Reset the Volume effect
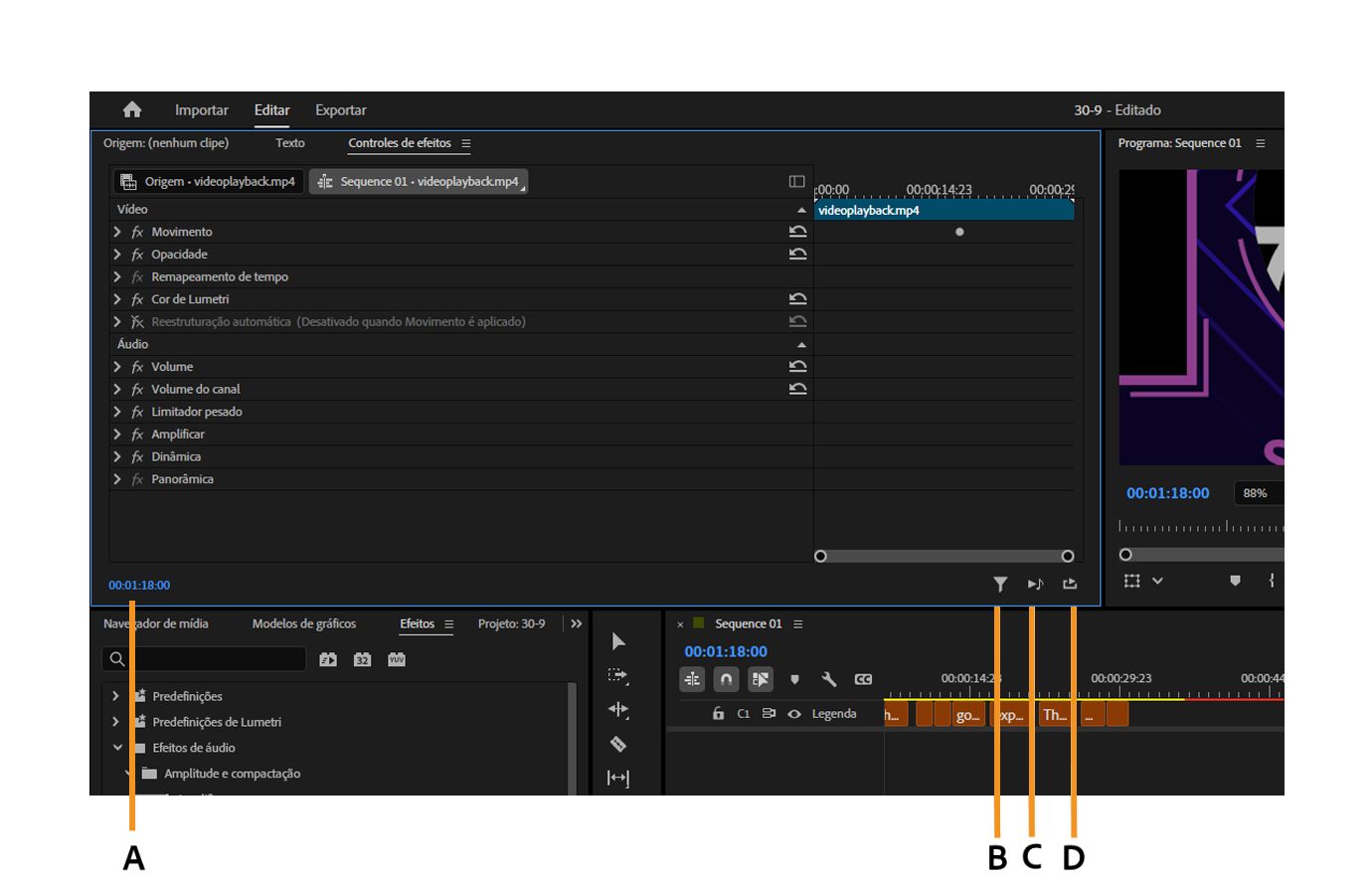1372x886 pixels. click(797, 367)
